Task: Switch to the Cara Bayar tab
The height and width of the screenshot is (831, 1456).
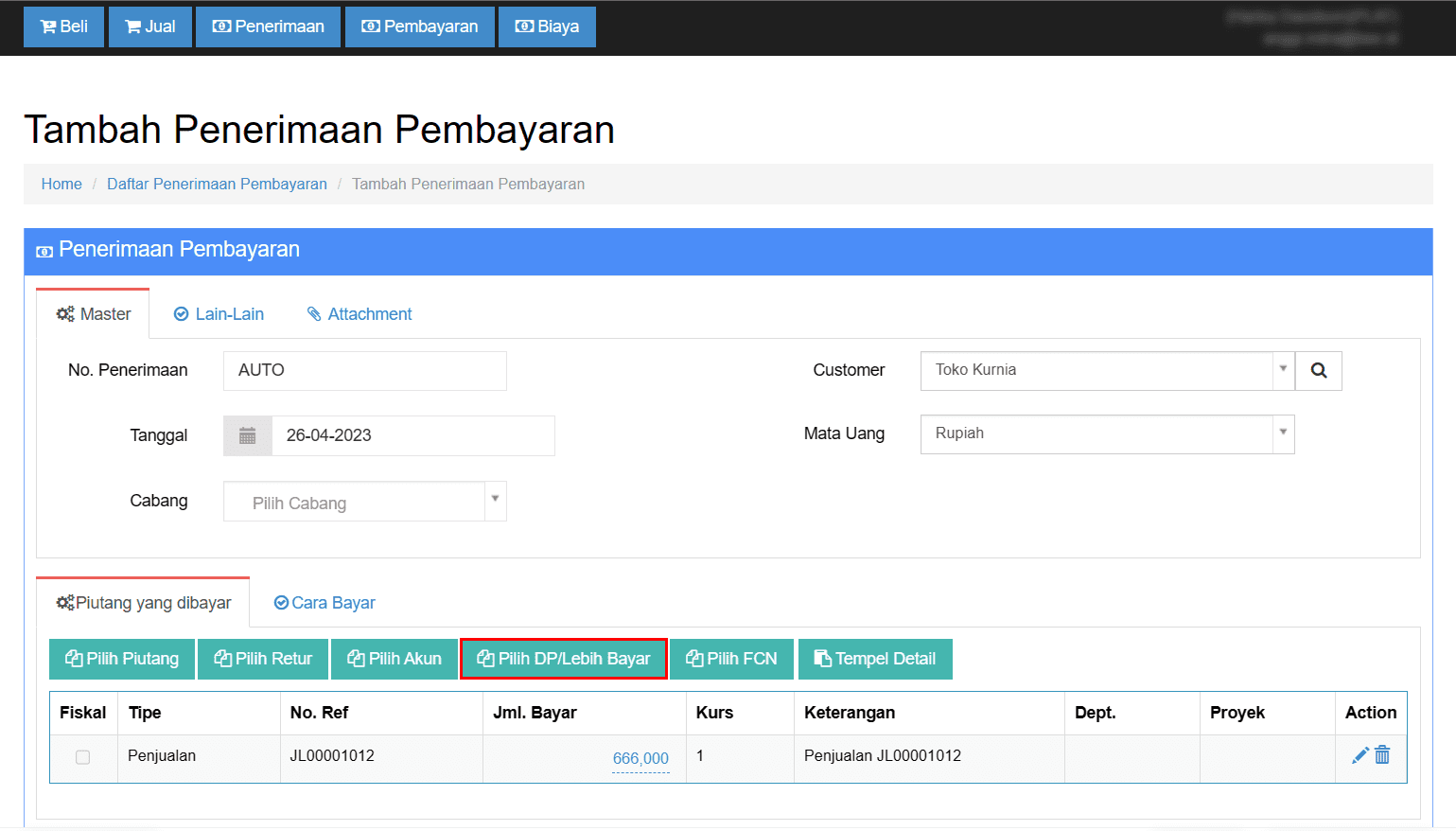Action: [325, 603]
